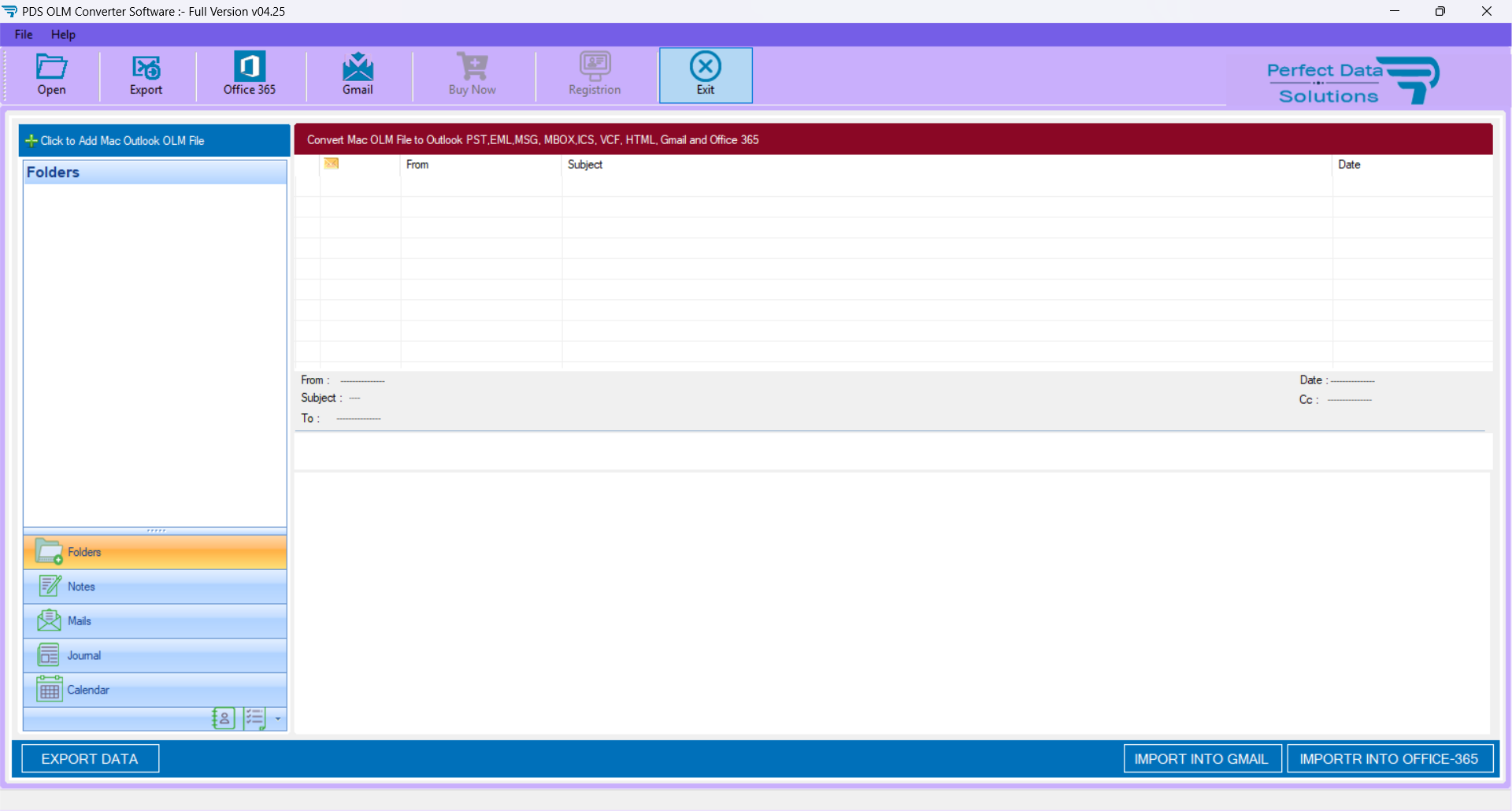This screenshot has width=1512, height=811.
Task: Select the Journal navigation icon
Action: tap(49, 654)
